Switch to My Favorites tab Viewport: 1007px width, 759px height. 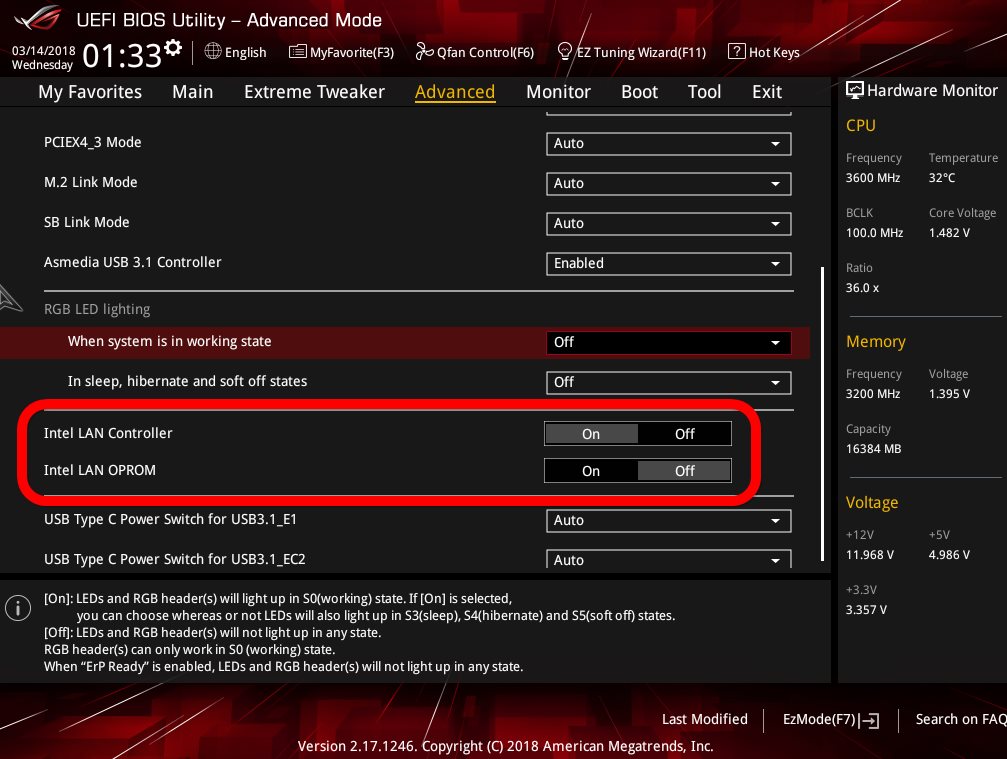pyautogui.click(x=90, y=92)
